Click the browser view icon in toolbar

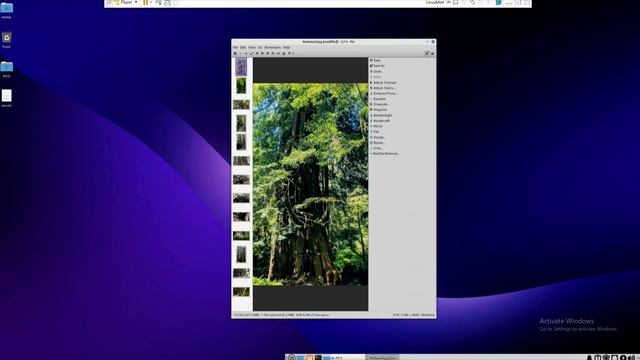235,53
